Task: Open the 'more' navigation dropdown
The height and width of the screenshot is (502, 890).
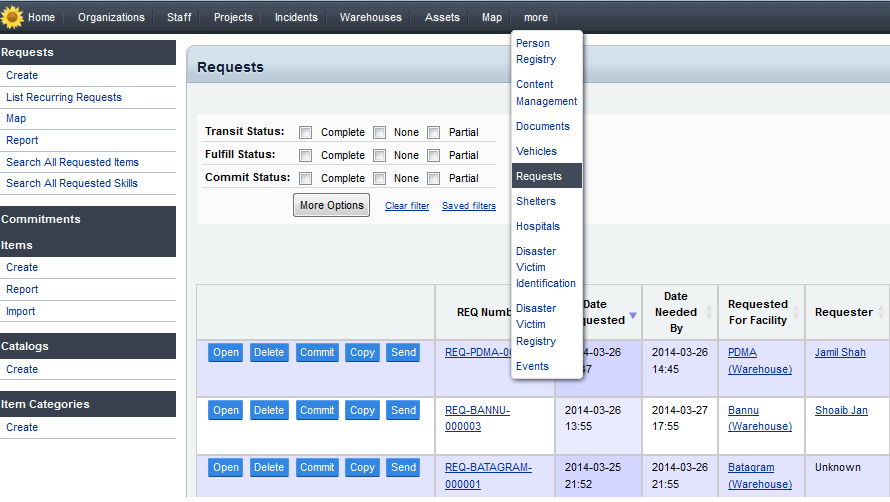Action: [535, 17]
